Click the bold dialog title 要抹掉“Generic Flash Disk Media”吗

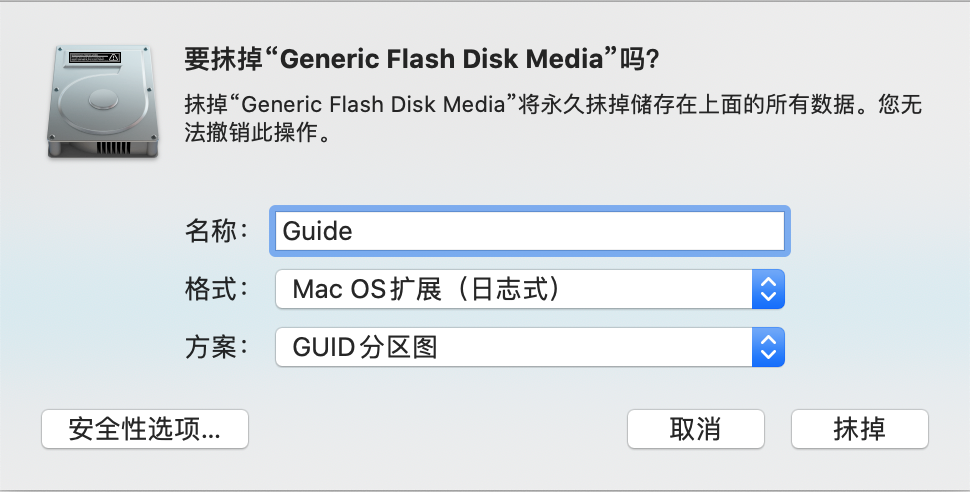tap(422, 59)
